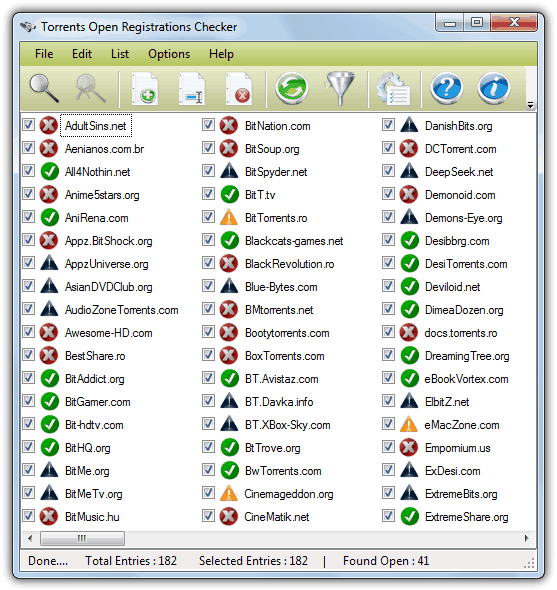Viewport: 557px width, 590px height.
Task: Toggle the Blackcats-games.net checkbox
Action: tap(208, 240)
